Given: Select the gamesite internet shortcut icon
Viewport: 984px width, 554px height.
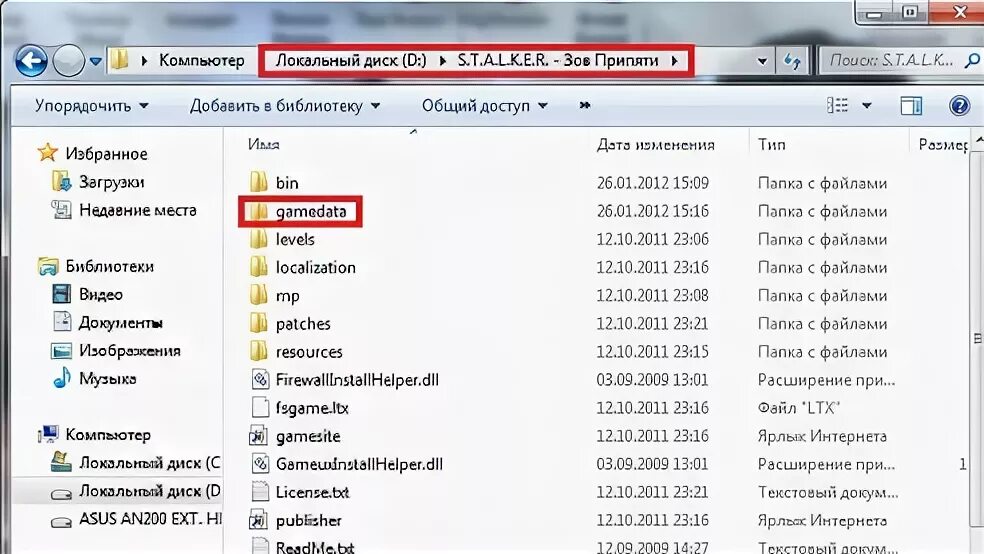Looking at the screenshot, I should [x=259, y=435].
